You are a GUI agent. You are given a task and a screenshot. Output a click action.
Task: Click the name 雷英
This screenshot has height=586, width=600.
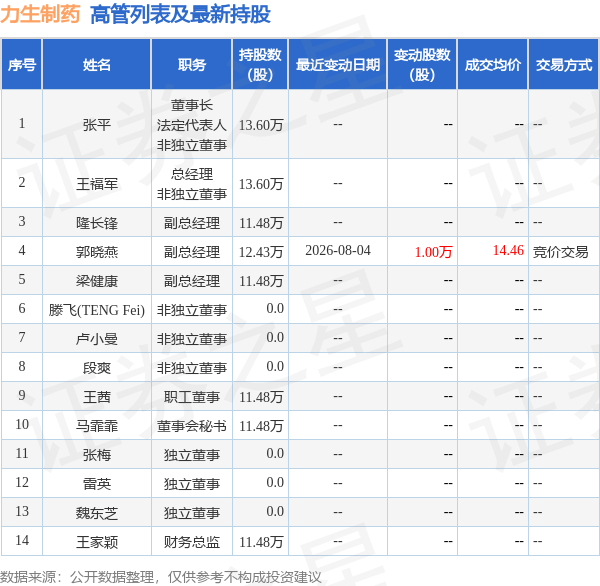click(x=97, y=484)
